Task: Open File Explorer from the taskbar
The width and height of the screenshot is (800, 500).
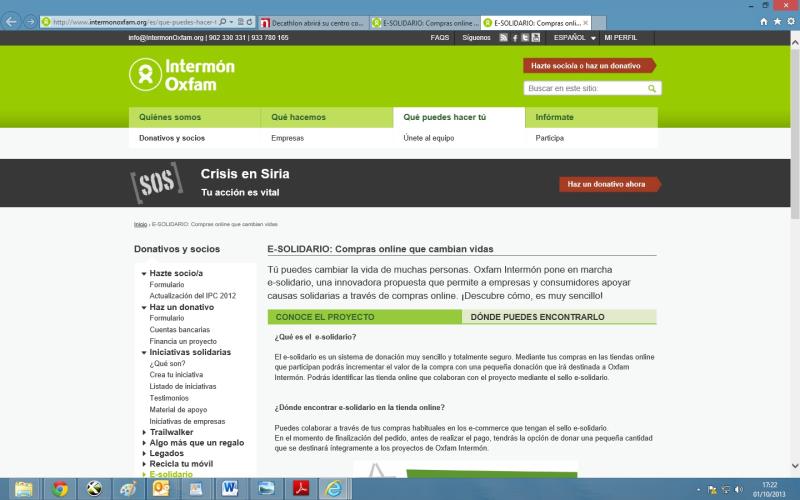Action: click(x=23, y=489)
